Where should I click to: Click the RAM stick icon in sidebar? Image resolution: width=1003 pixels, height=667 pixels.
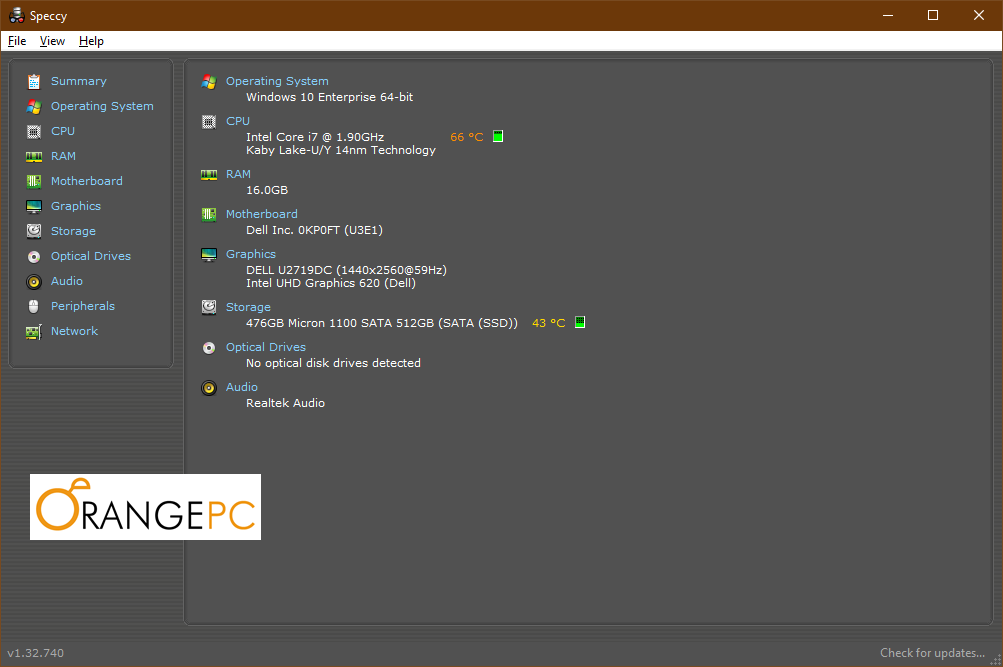[x=34, y=156]
